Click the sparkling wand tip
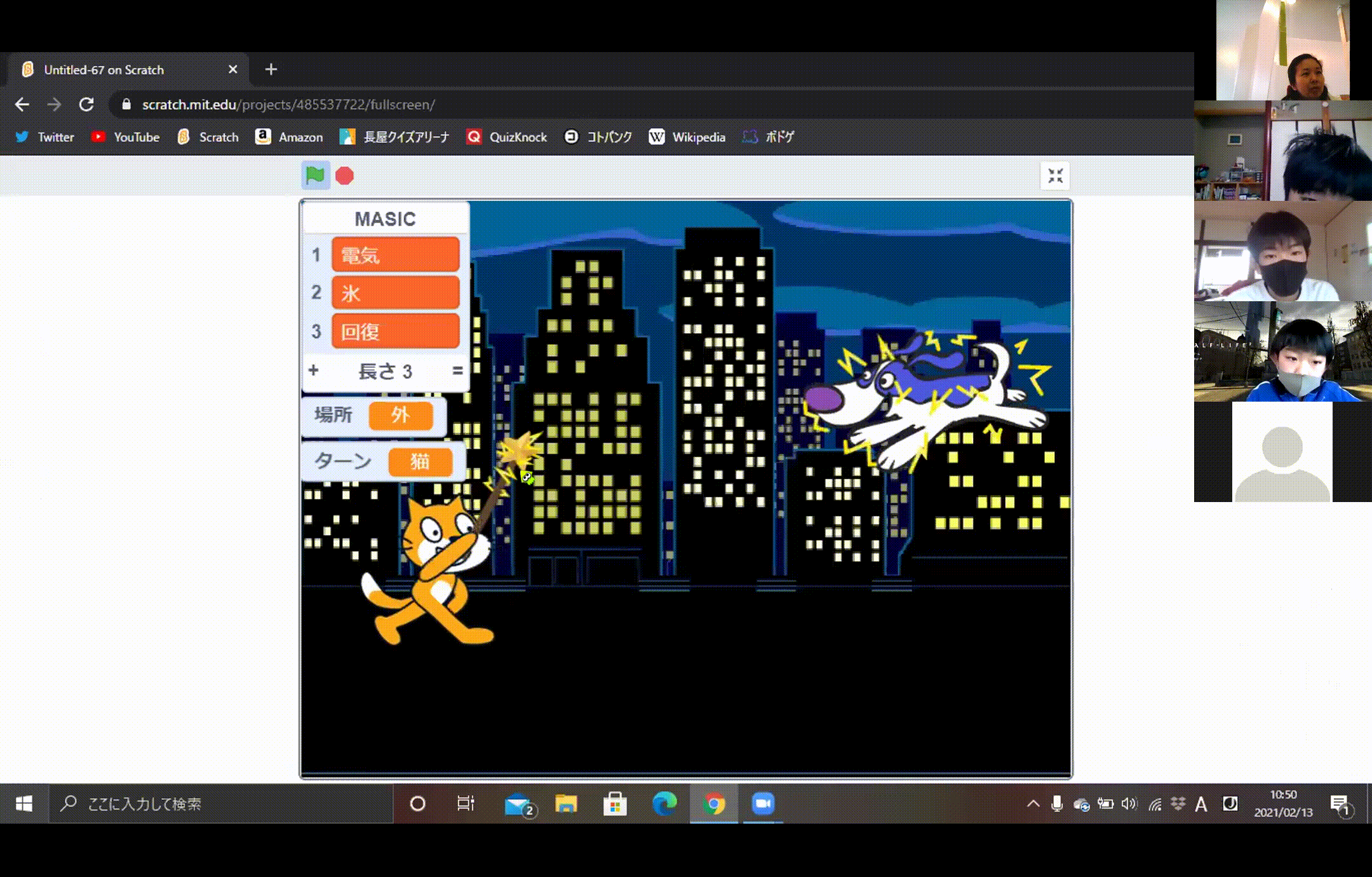This screenshot has height=877, width=1372. coord(521,450)
